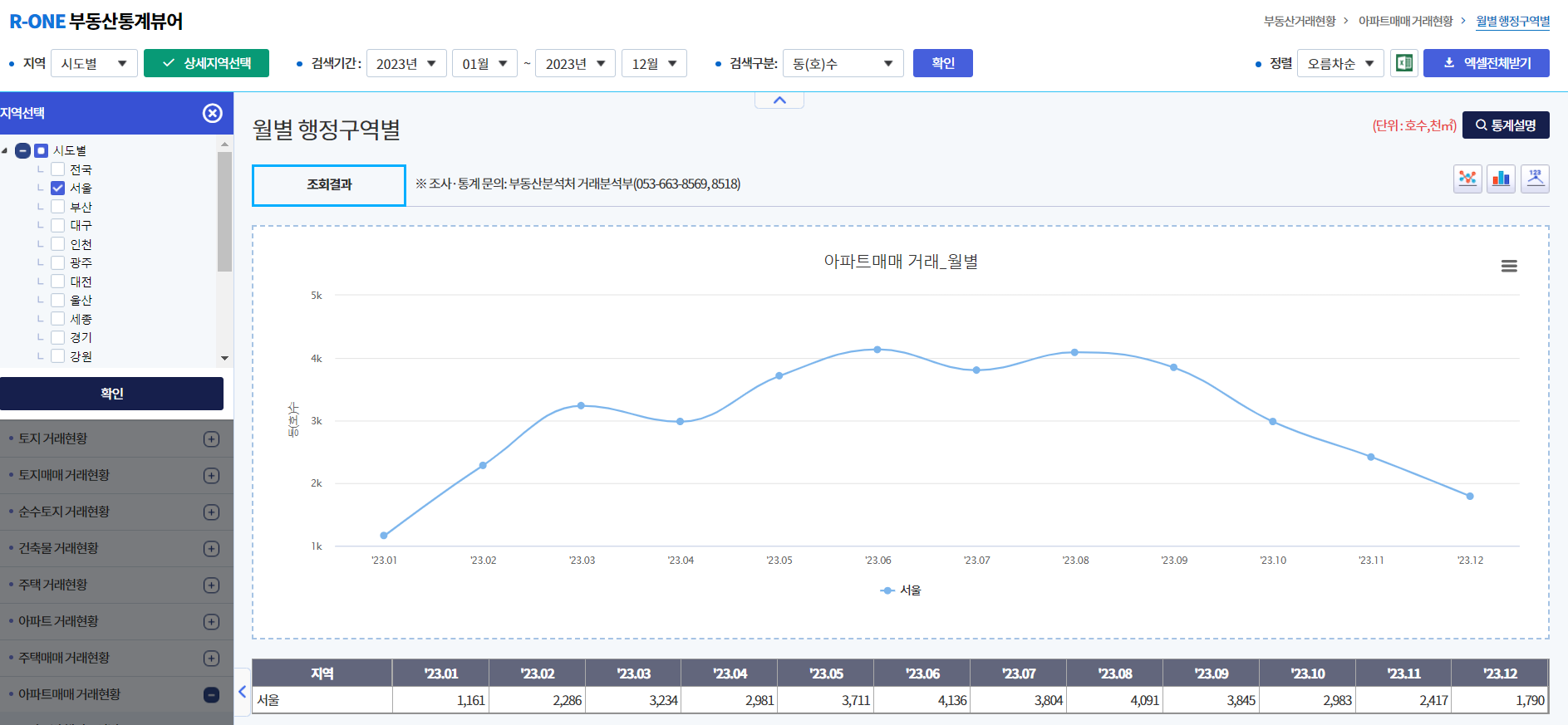Check the 인천 checkbox
Screen dimensions: 1568x725
click(58, 244)
